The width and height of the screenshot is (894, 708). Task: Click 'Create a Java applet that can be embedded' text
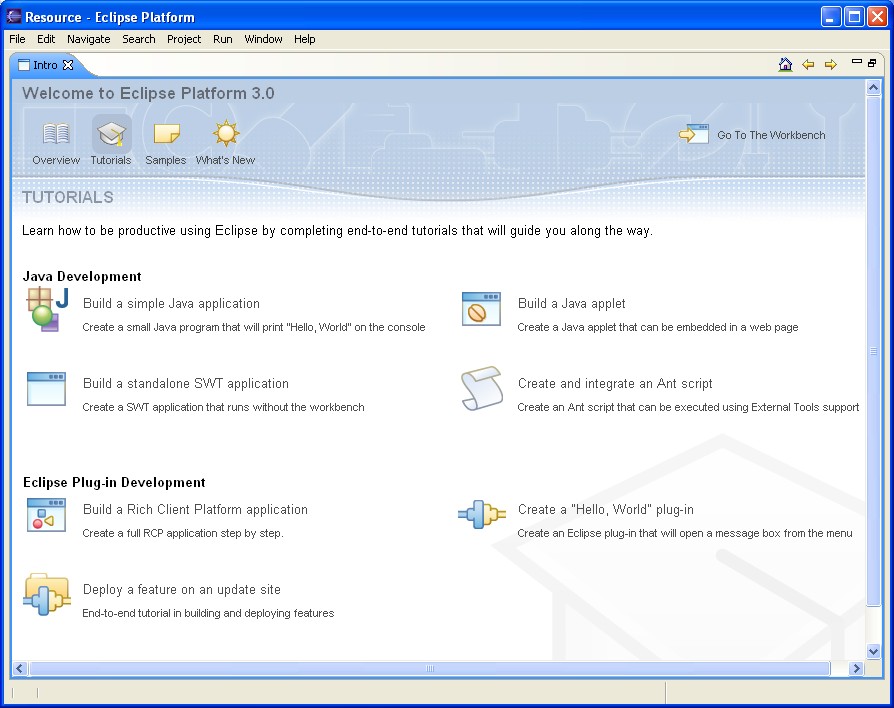(658, 327)
